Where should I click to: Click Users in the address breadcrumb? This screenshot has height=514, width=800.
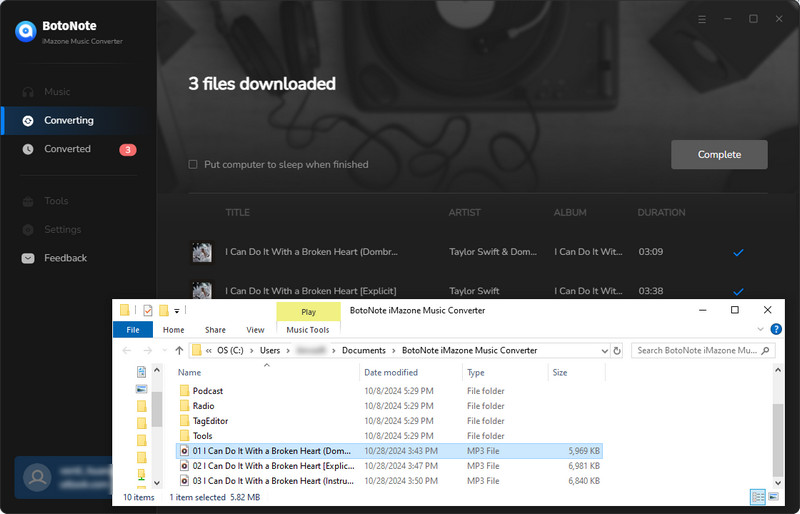click(x=270, y=350)
